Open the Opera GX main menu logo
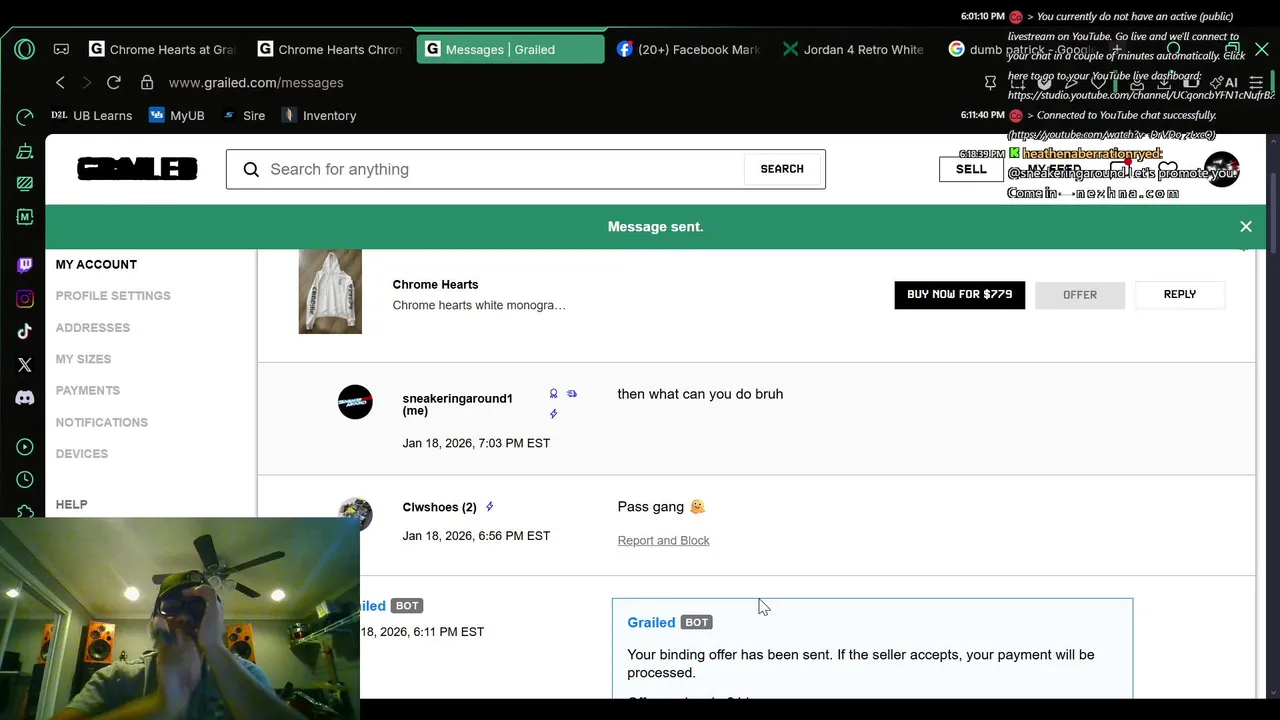Viewport: 1280px width, 720px height. 25,49
